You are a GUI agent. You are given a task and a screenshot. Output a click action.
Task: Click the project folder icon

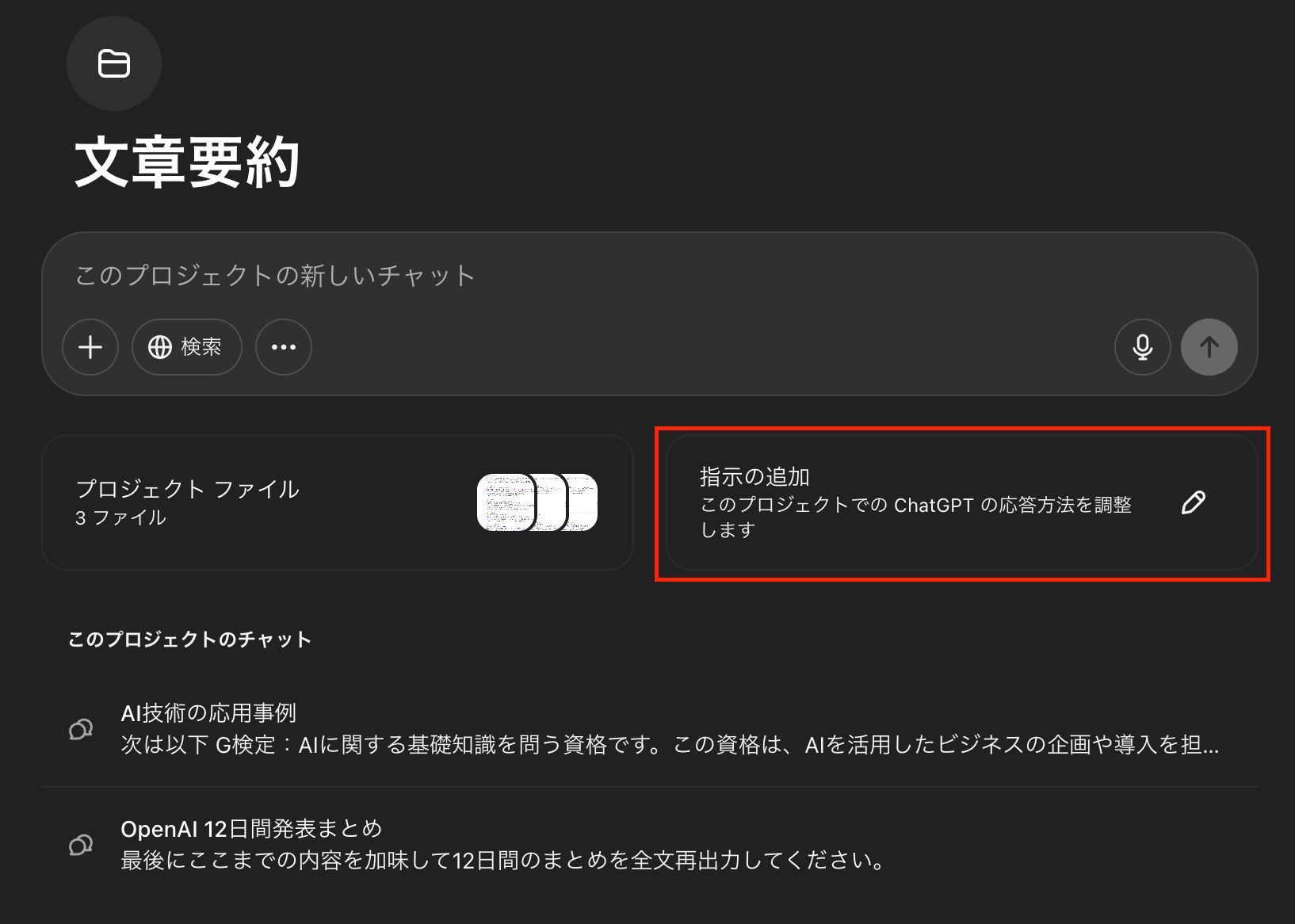coord(114,63)
